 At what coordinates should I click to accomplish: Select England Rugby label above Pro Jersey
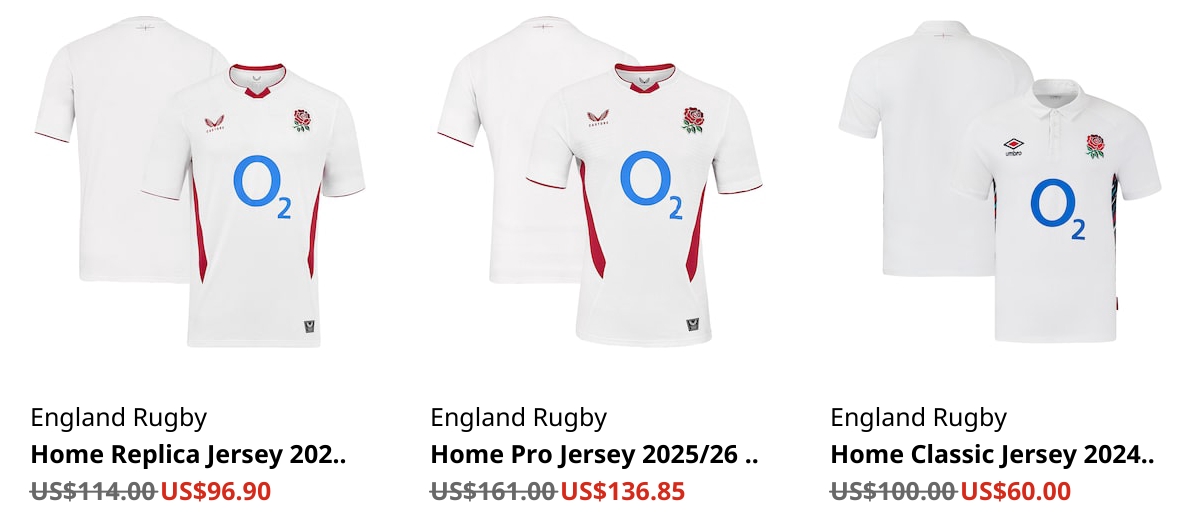519,418
